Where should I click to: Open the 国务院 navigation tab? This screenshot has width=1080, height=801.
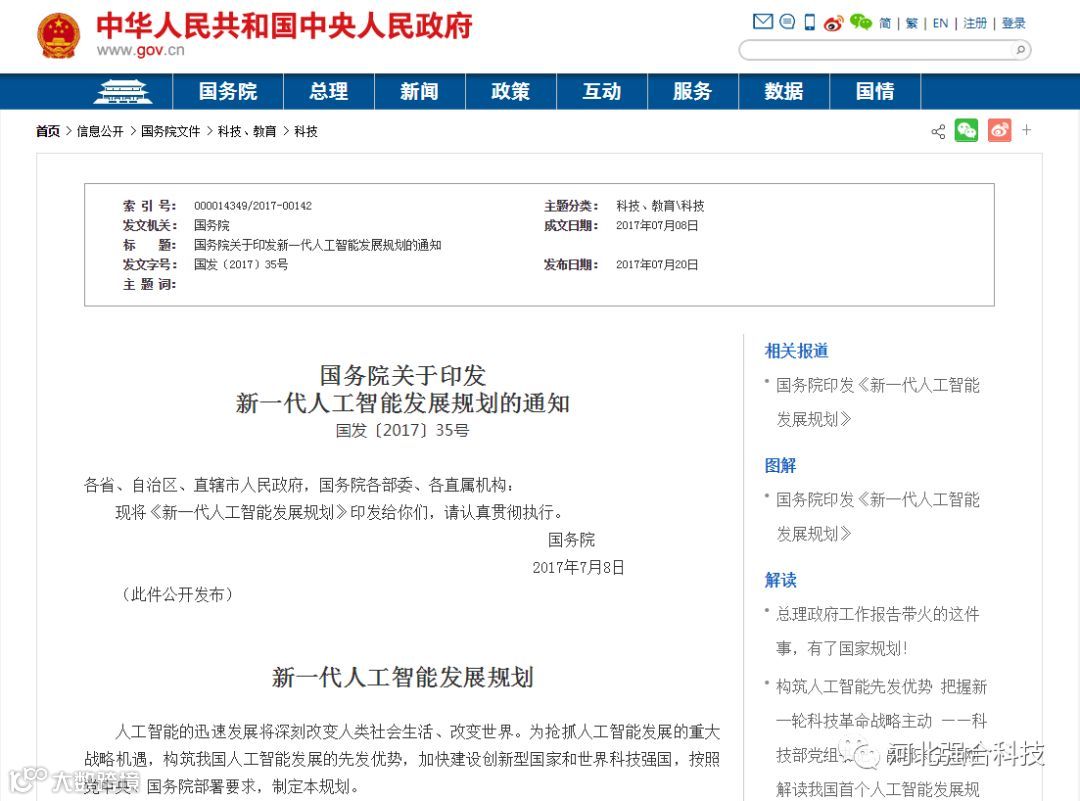[x=227, y=92]
